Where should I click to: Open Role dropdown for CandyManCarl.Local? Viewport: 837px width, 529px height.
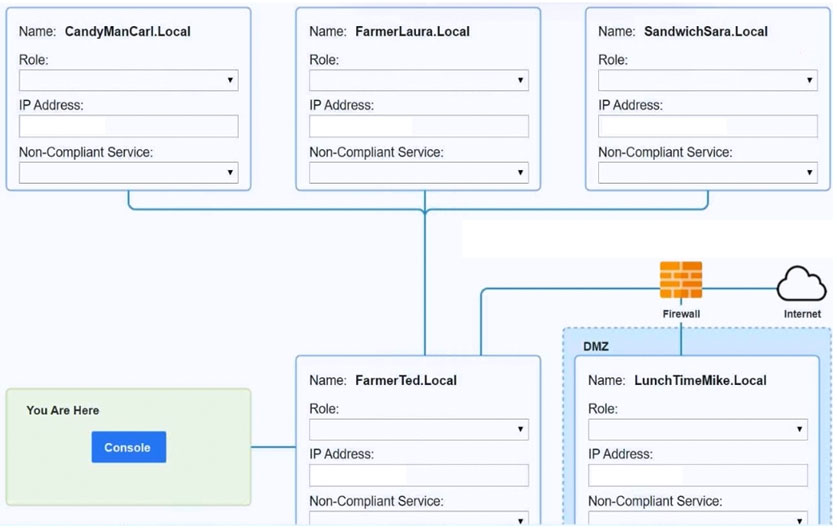pyautogui.click(x=128, y=81)
